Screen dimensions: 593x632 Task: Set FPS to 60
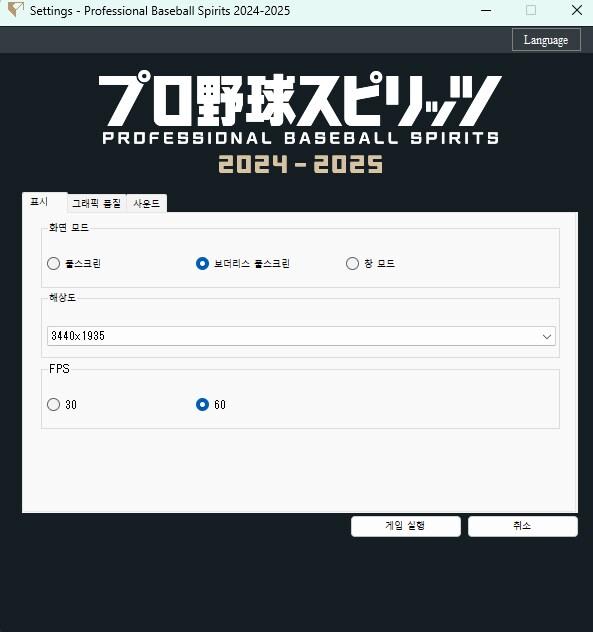[x=211, y=404]
